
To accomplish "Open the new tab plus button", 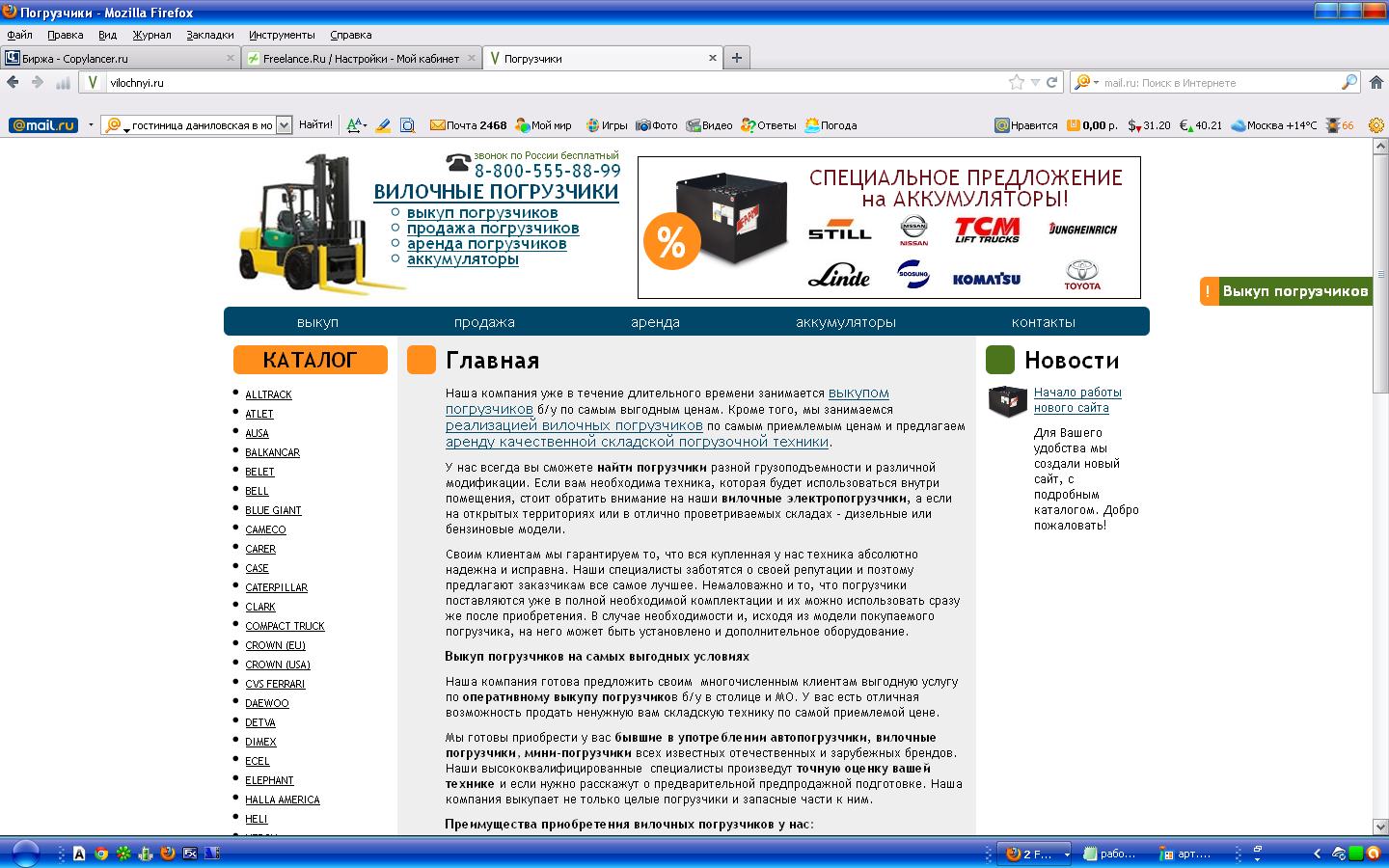I will (x=737, y=58).
